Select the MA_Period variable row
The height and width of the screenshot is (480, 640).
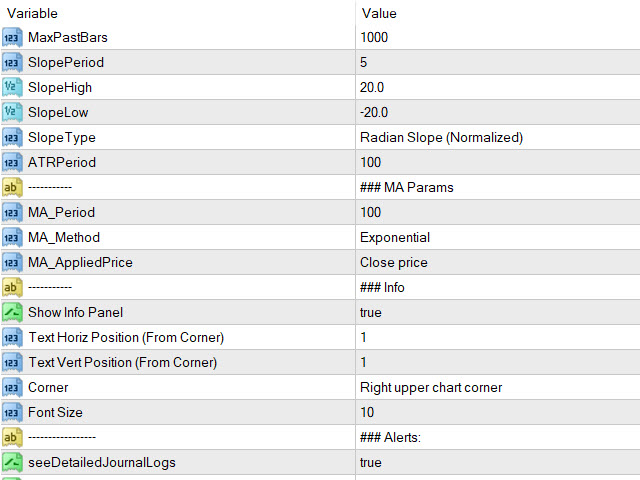[x=58, y=213]
